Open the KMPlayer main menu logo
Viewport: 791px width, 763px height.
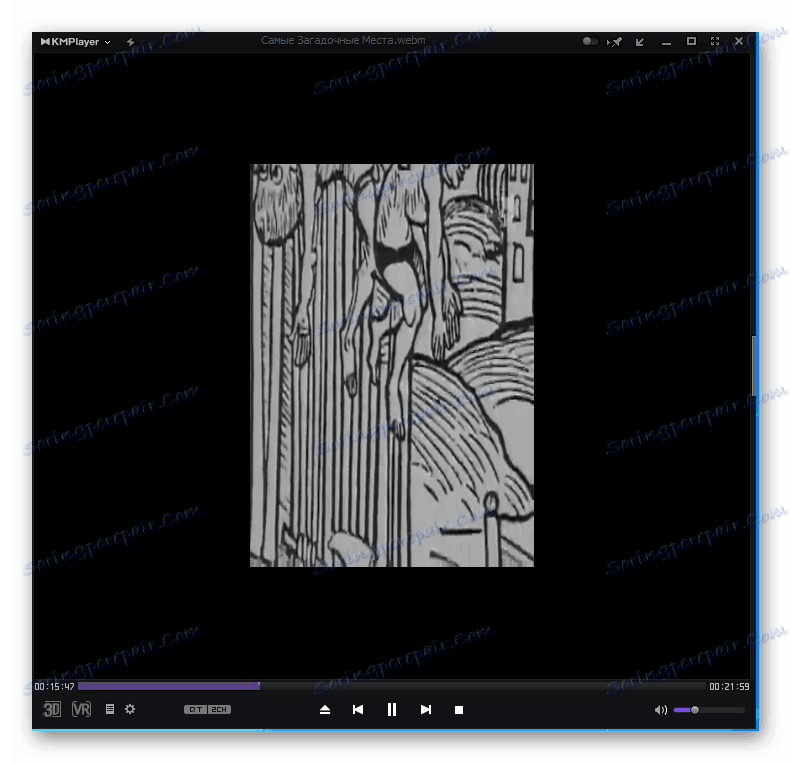pyautogui.click(x=75, y=42)
